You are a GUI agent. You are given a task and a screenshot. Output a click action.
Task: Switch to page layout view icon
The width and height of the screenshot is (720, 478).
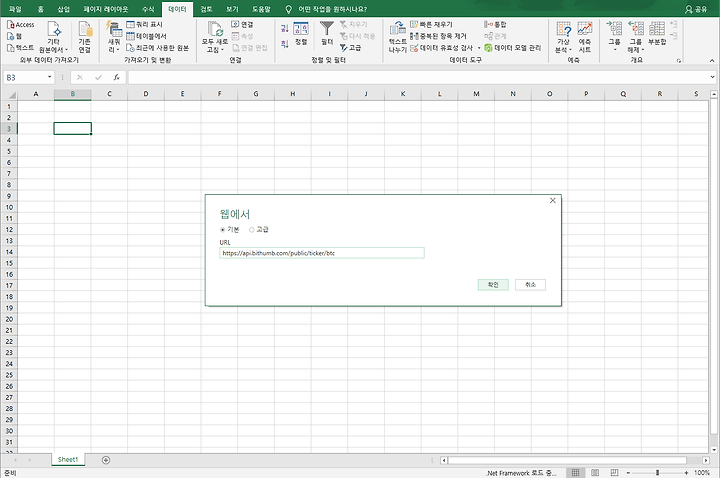[595, 472]
